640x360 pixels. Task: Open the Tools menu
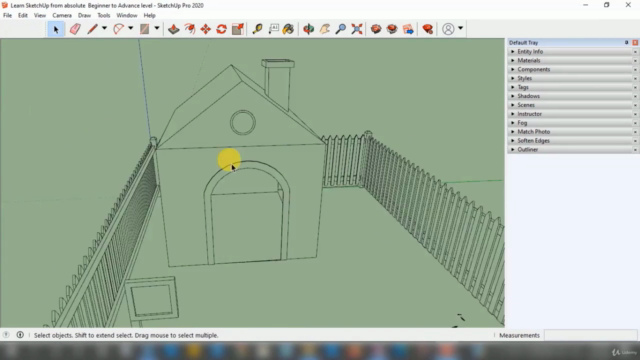click(104, 16)
